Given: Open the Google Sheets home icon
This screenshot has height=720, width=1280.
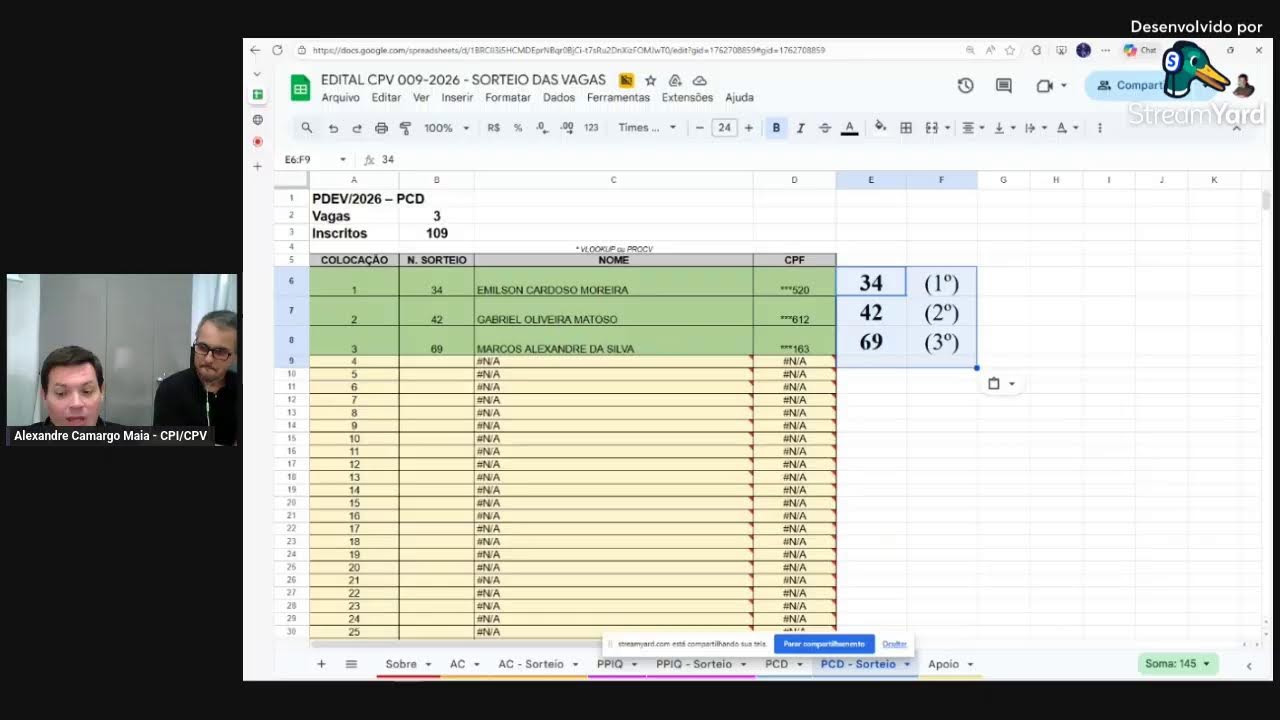Looking at the screenshot, I should tap(300, 87).
